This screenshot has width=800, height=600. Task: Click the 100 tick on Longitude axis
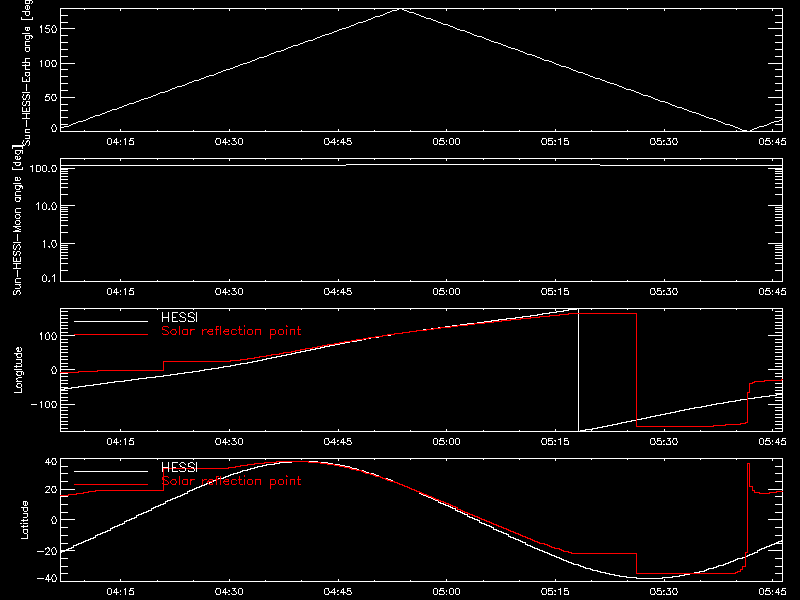(48, 336)
